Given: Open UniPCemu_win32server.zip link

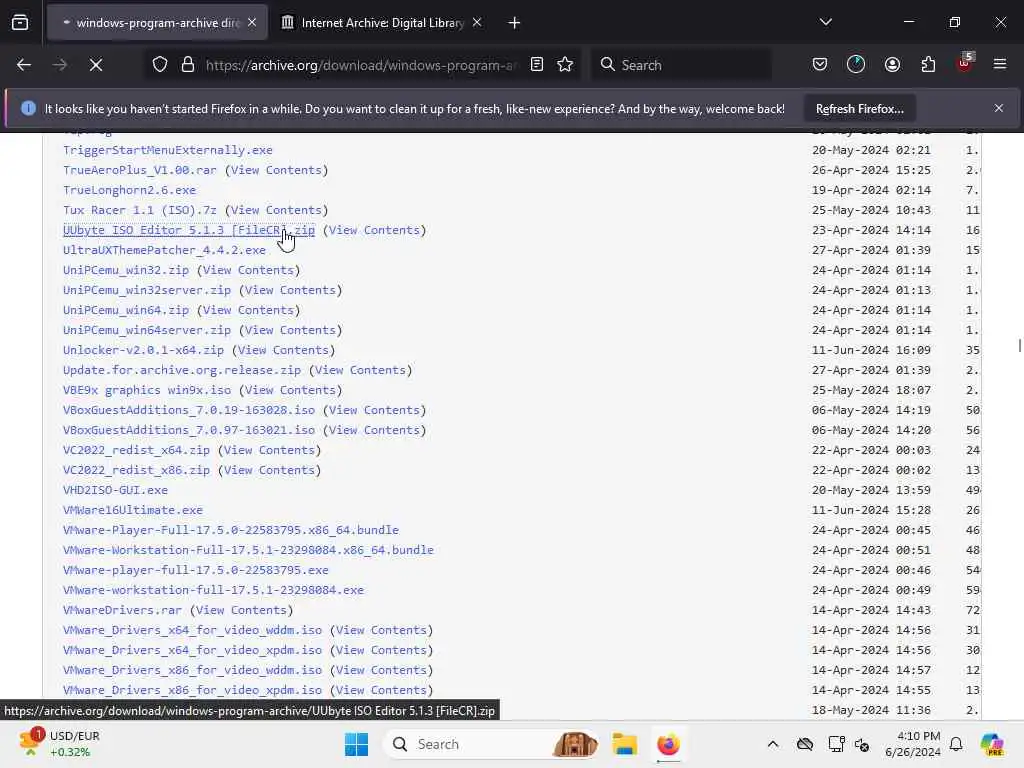Looking at the screenshot, I should point(147,290).
